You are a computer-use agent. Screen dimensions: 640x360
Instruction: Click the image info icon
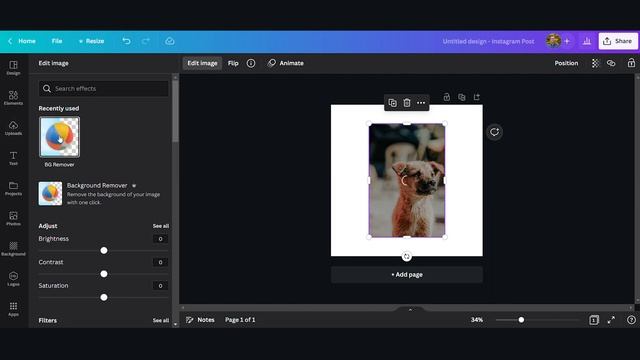[251, 63]
